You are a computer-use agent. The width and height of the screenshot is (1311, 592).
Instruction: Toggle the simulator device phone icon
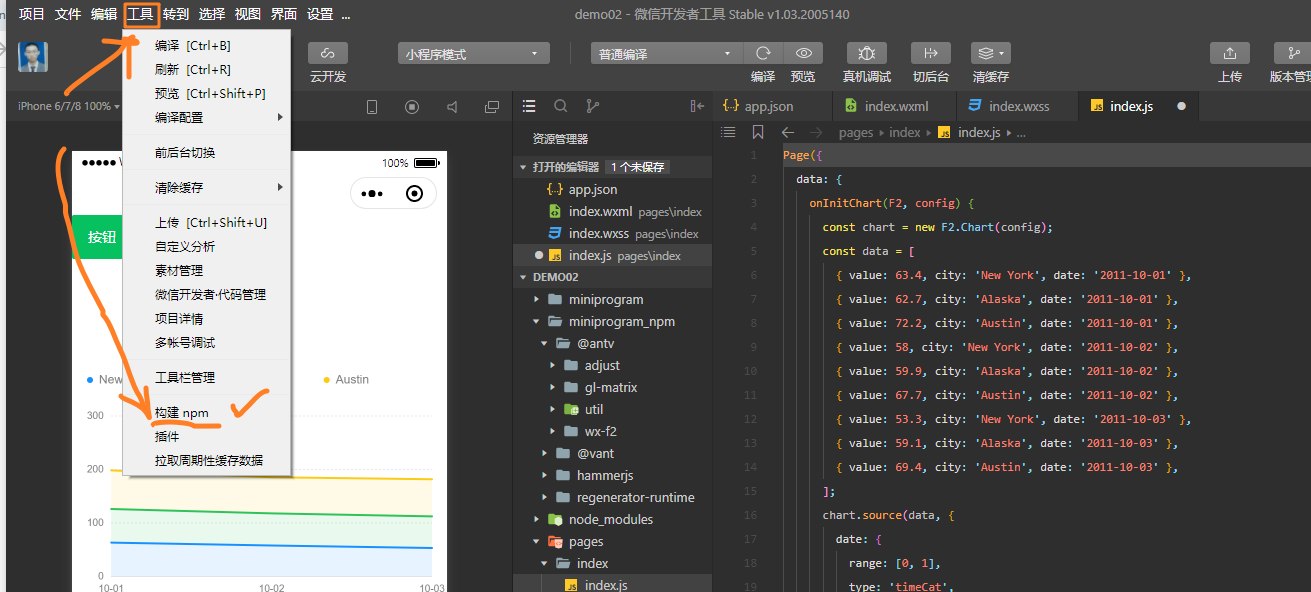(372, 107)
